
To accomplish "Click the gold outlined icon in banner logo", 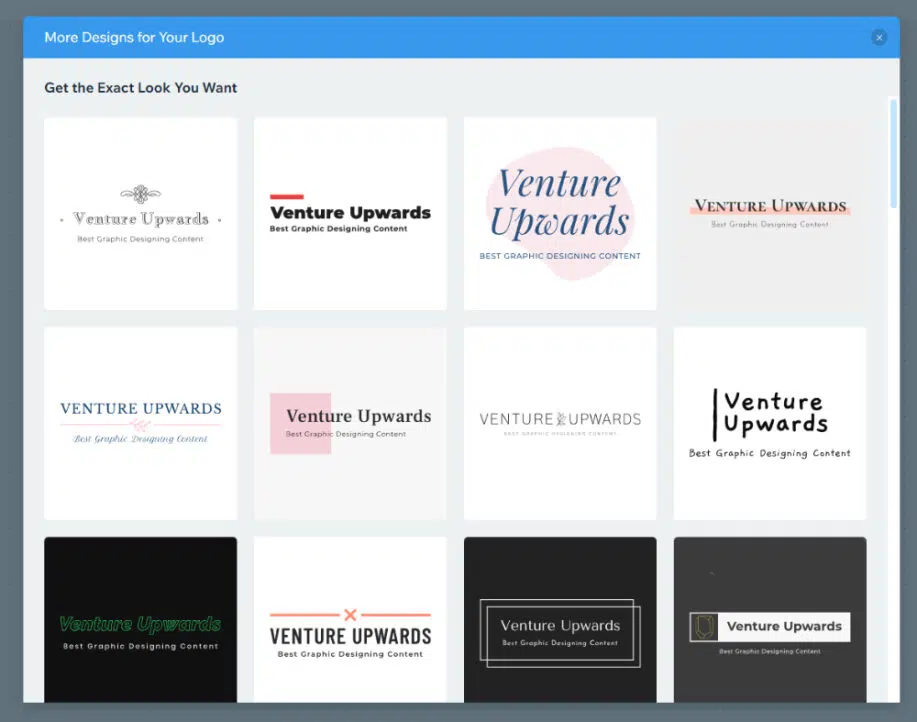I will tap(704, 627).
